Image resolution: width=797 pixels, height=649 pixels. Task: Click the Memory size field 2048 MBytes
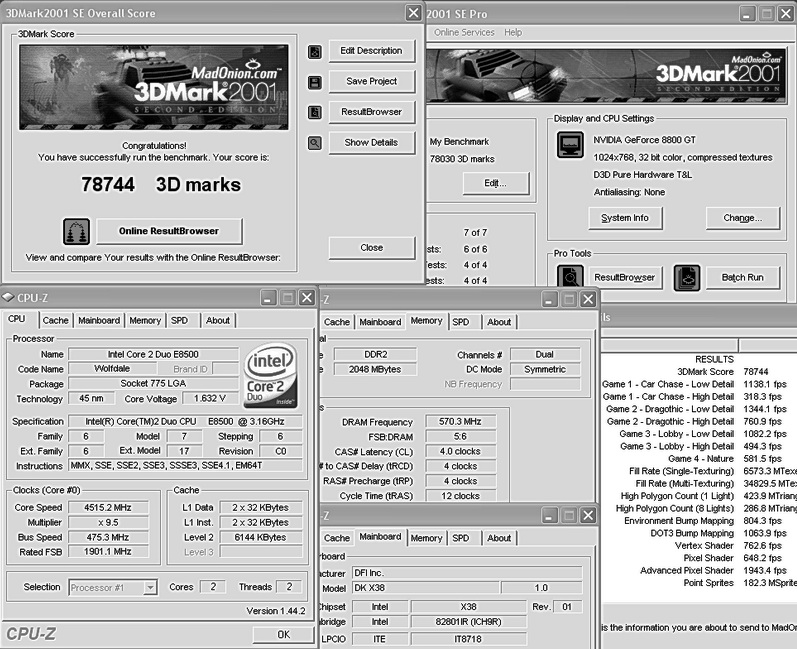pyautogui.click(x=375, y=369)
